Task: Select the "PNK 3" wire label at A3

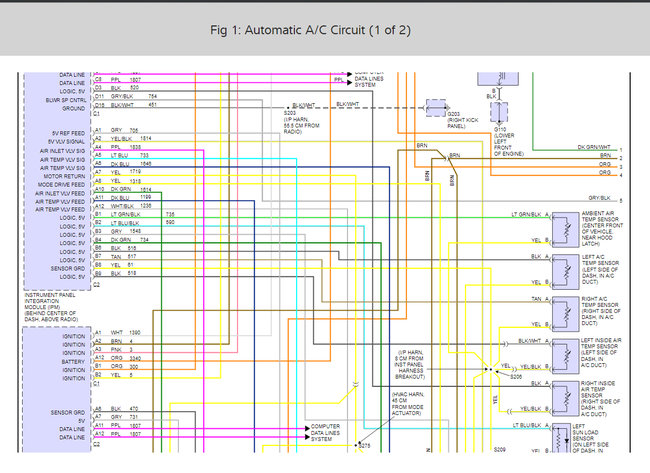Action: [x=122, y=349]
